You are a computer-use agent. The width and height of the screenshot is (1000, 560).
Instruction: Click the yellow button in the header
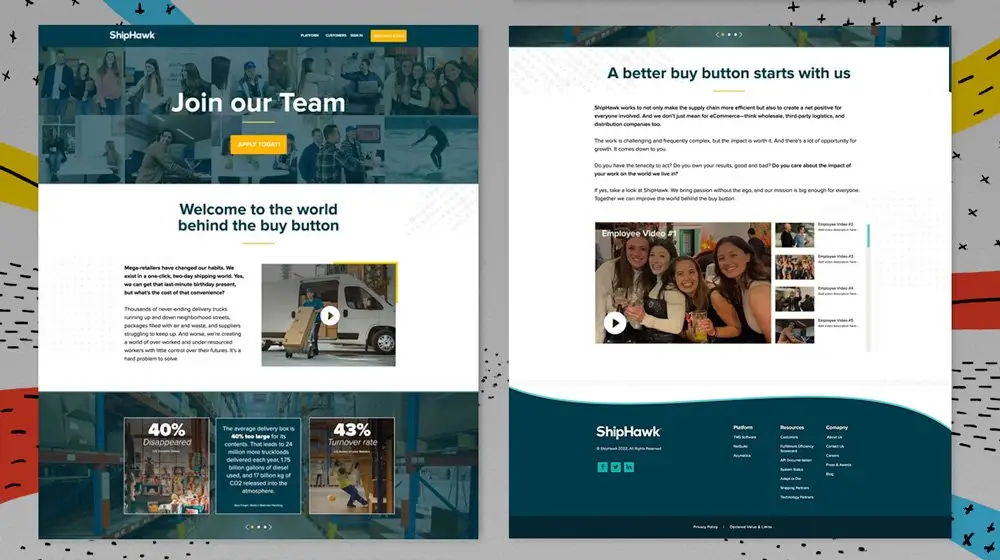click(388, 36)
